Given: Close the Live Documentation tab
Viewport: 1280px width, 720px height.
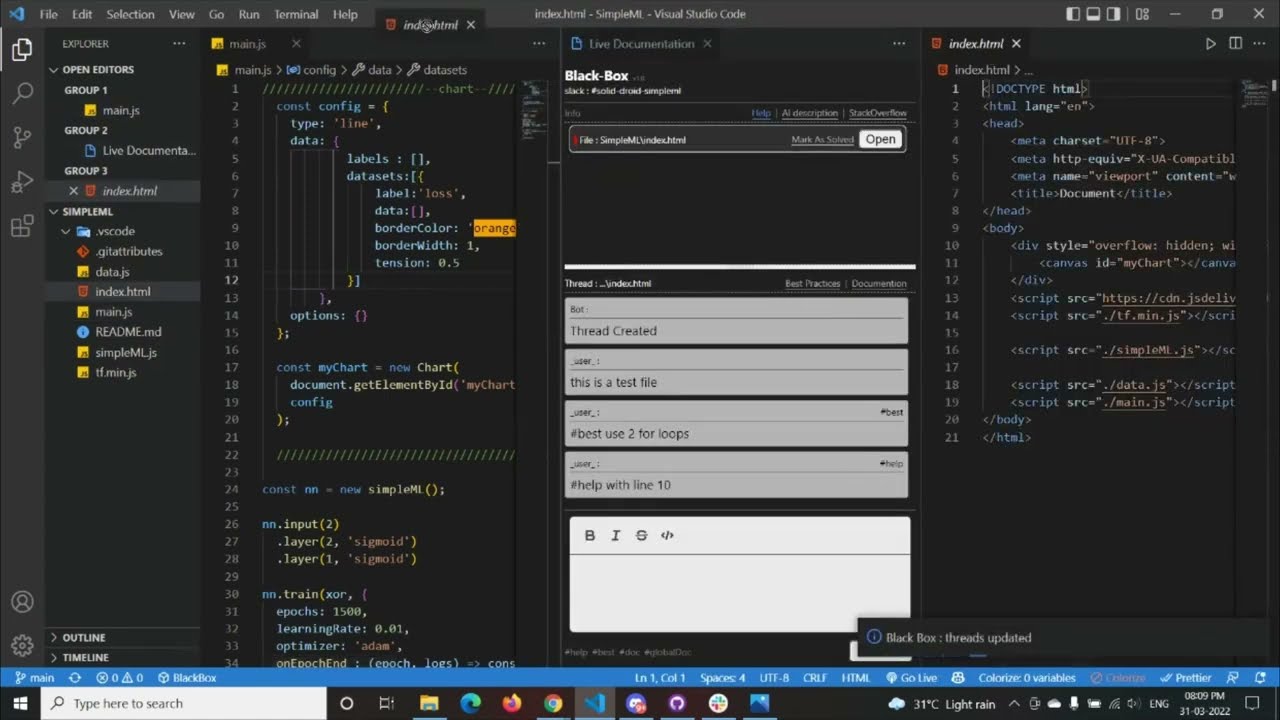Looking at the screenshot, I should click(707, 44).
